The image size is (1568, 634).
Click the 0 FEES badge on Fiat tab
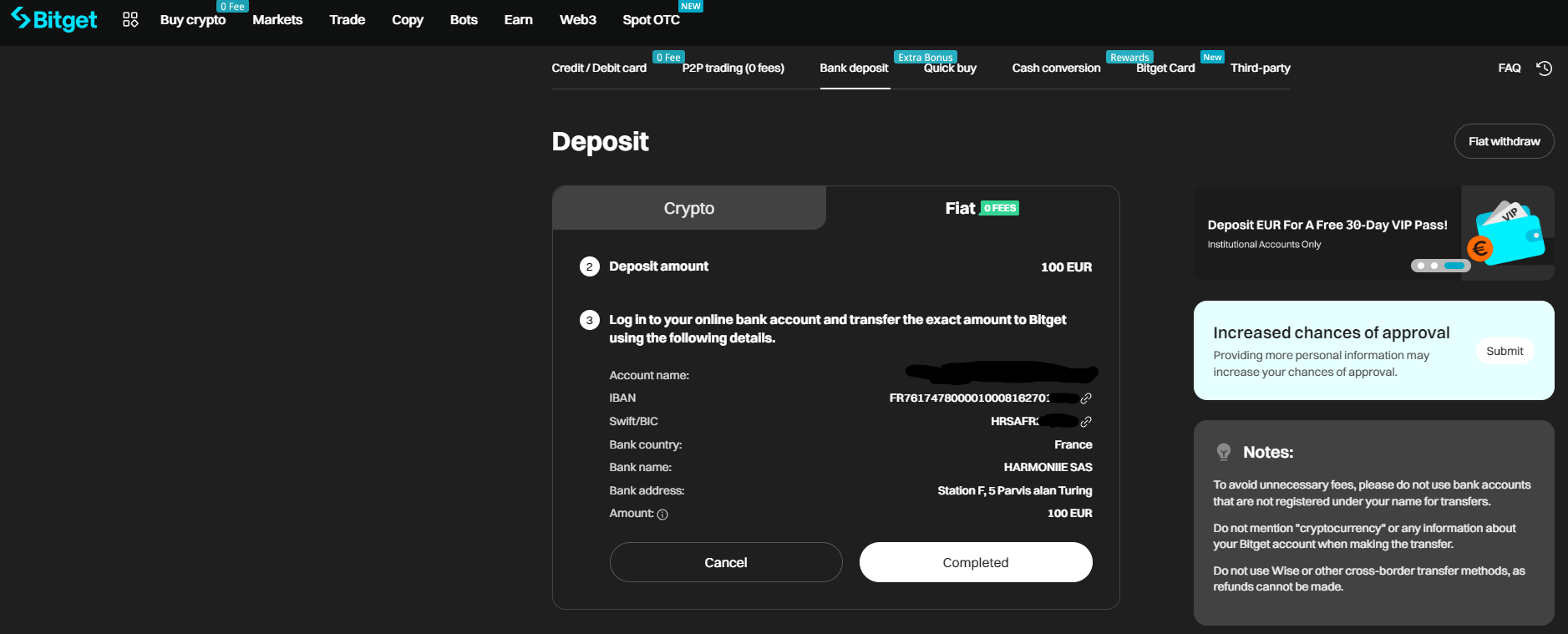point(1000,208)
